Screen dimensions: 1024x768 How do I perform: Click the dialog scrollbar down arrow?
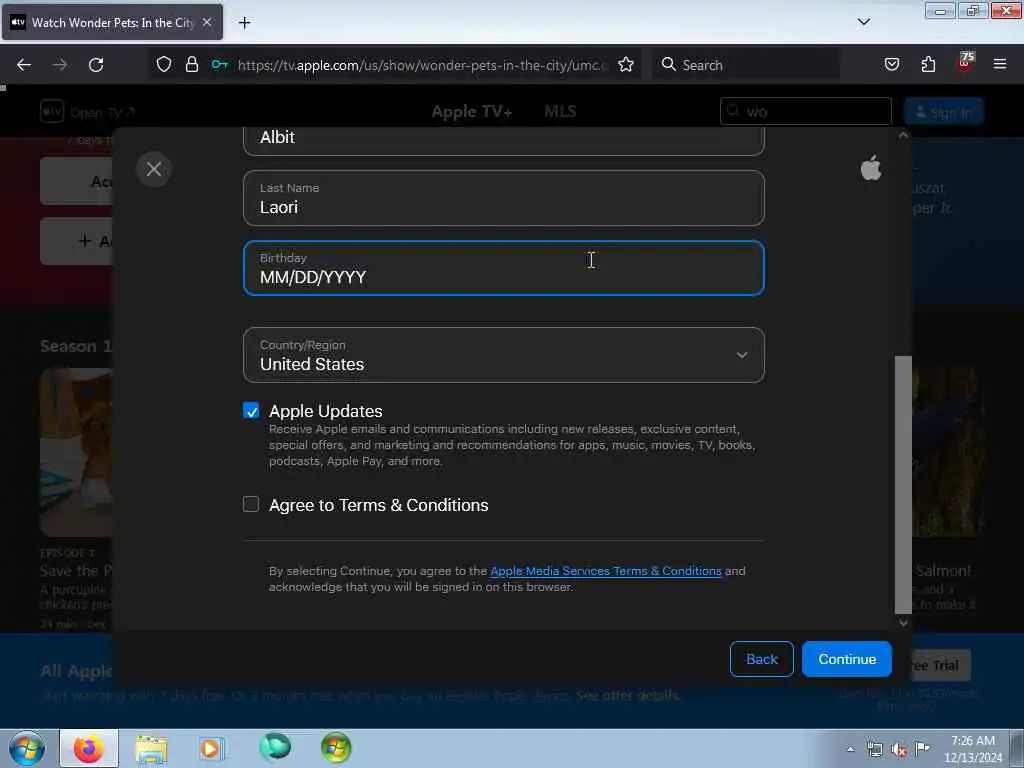(903, 623)
